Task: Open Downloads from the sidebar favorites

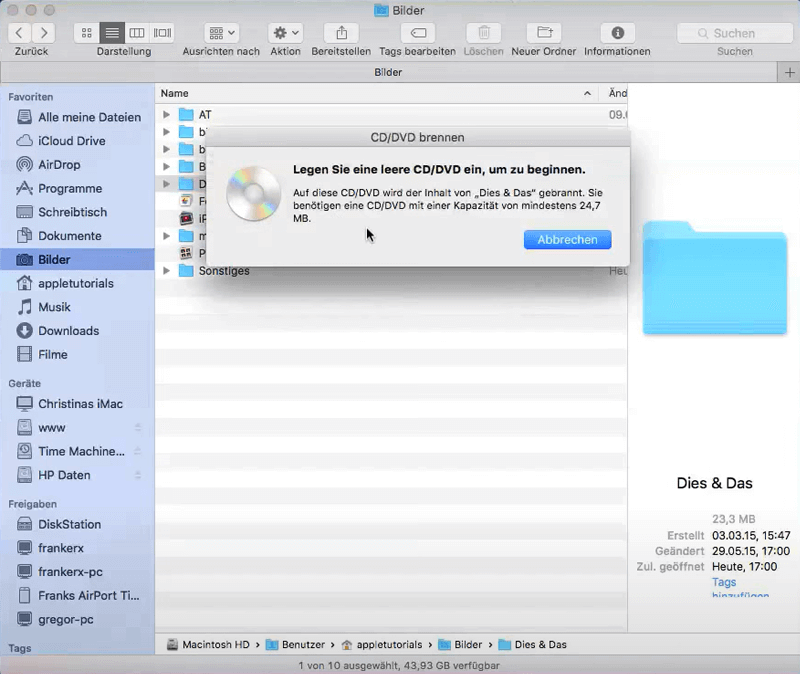Action: click(x=68, y=331)
